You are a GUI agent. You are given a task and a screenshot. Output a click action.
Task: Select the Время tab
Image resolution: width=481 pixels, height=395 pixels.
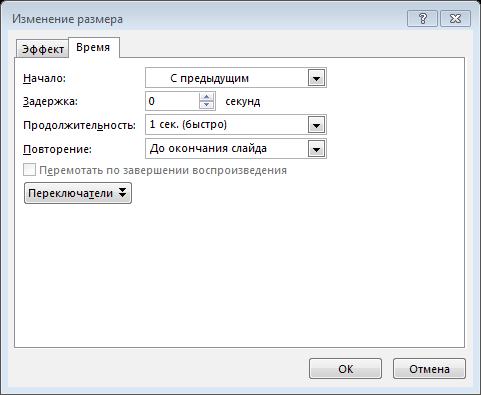pyautogui.click(x=93, y=48)
